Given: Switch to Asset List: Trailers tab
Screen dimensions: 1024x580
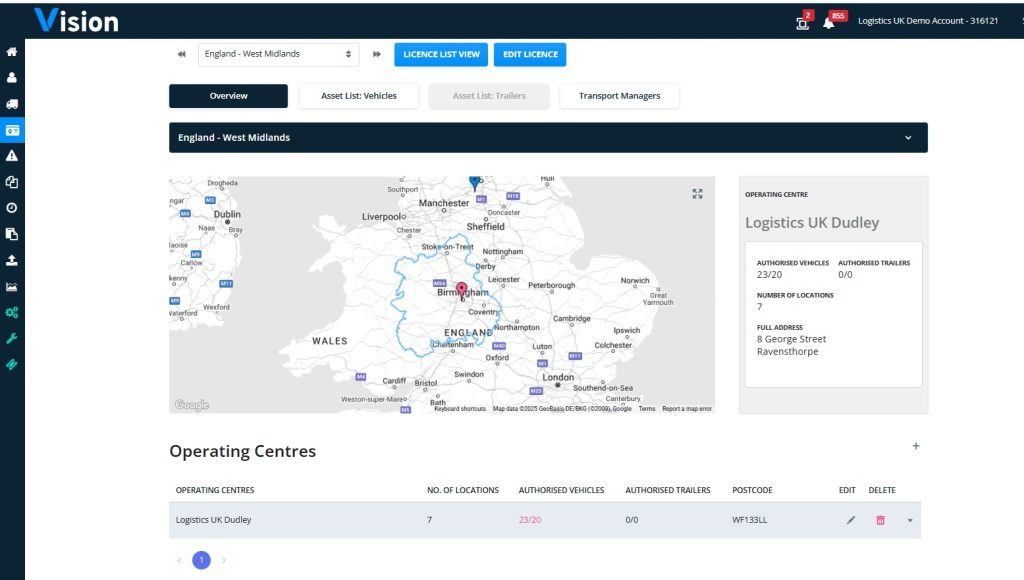Looking at the screenshot, I should (x=489, y=96).
